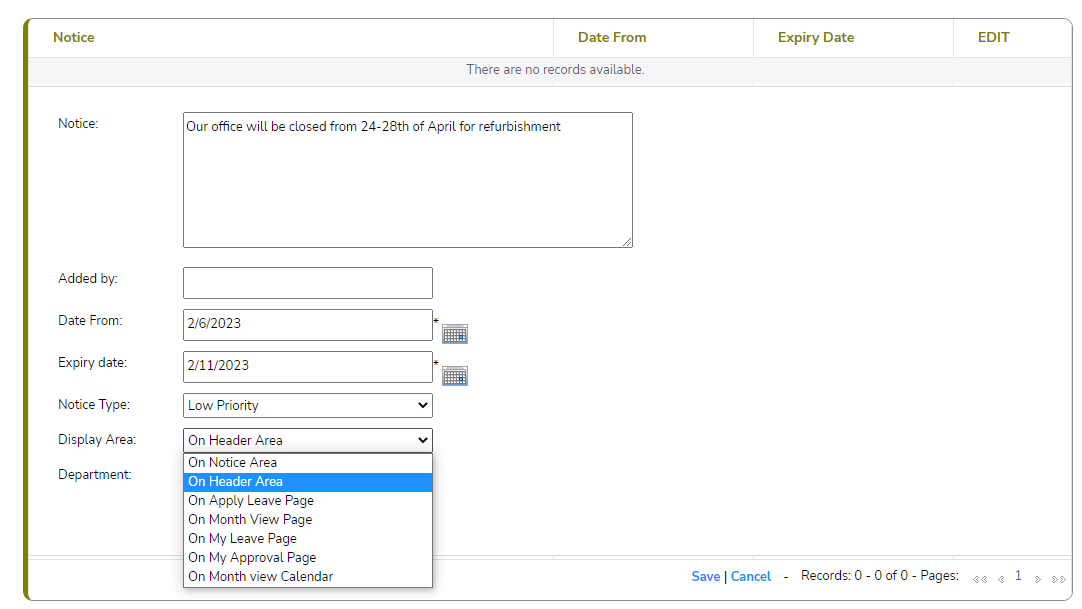Choose On Month View Page option

[x=308, y=519]
